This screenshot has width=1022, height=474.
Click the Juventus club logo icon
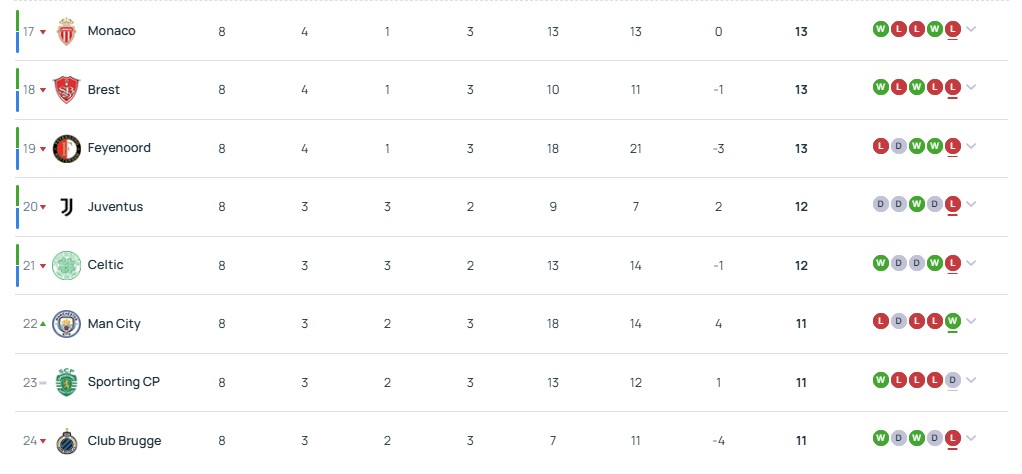coord(67,207)
